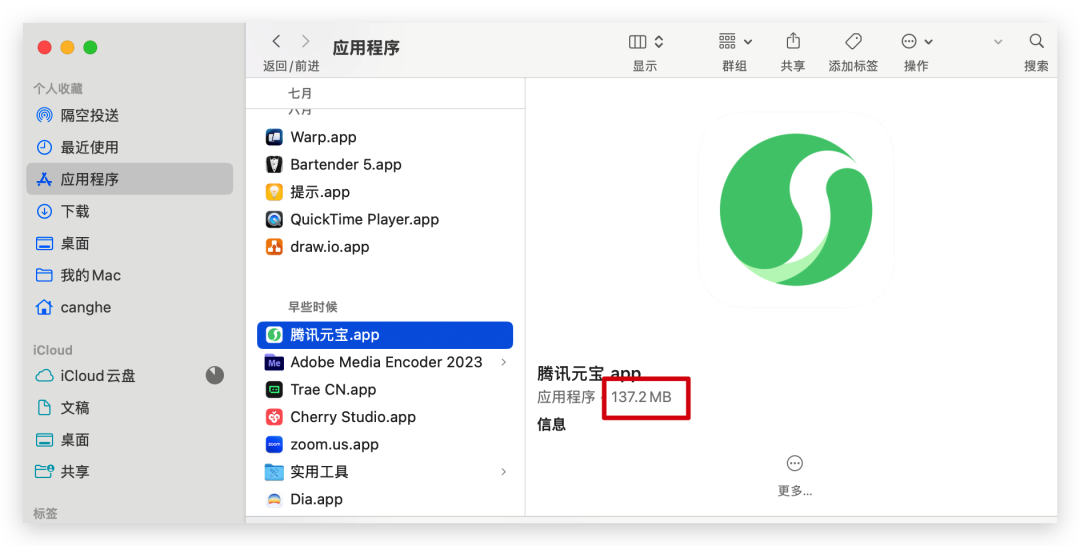Viewport: 1080px width, 546px height.
Task: Click the large 腾讯元宝 preview icon
Action: 796,210
